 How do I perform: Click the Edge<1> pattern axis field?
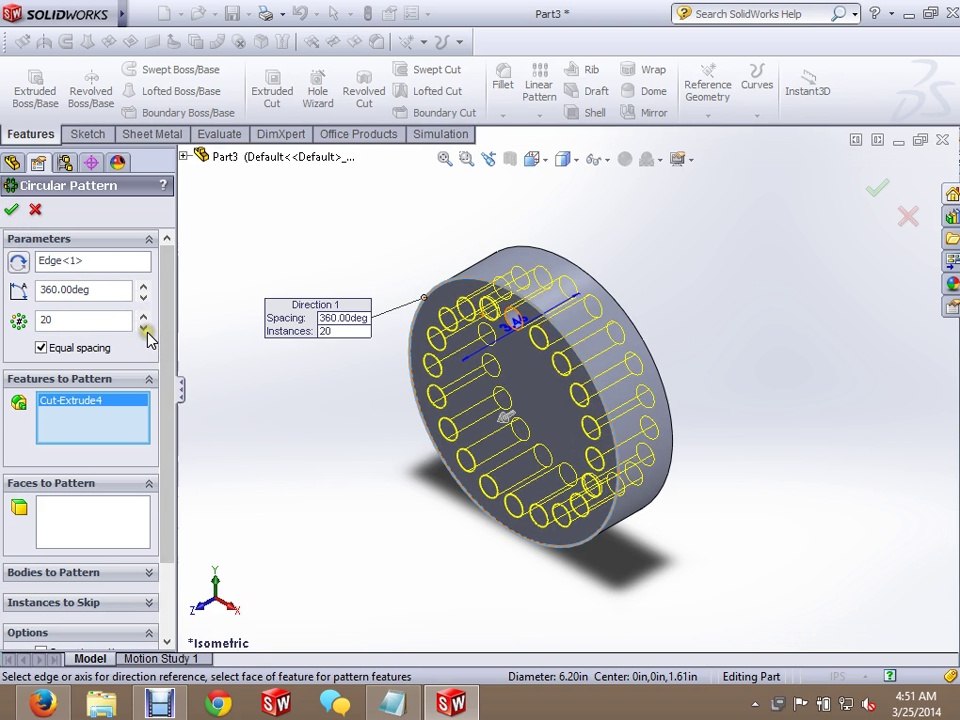point(93,261)
